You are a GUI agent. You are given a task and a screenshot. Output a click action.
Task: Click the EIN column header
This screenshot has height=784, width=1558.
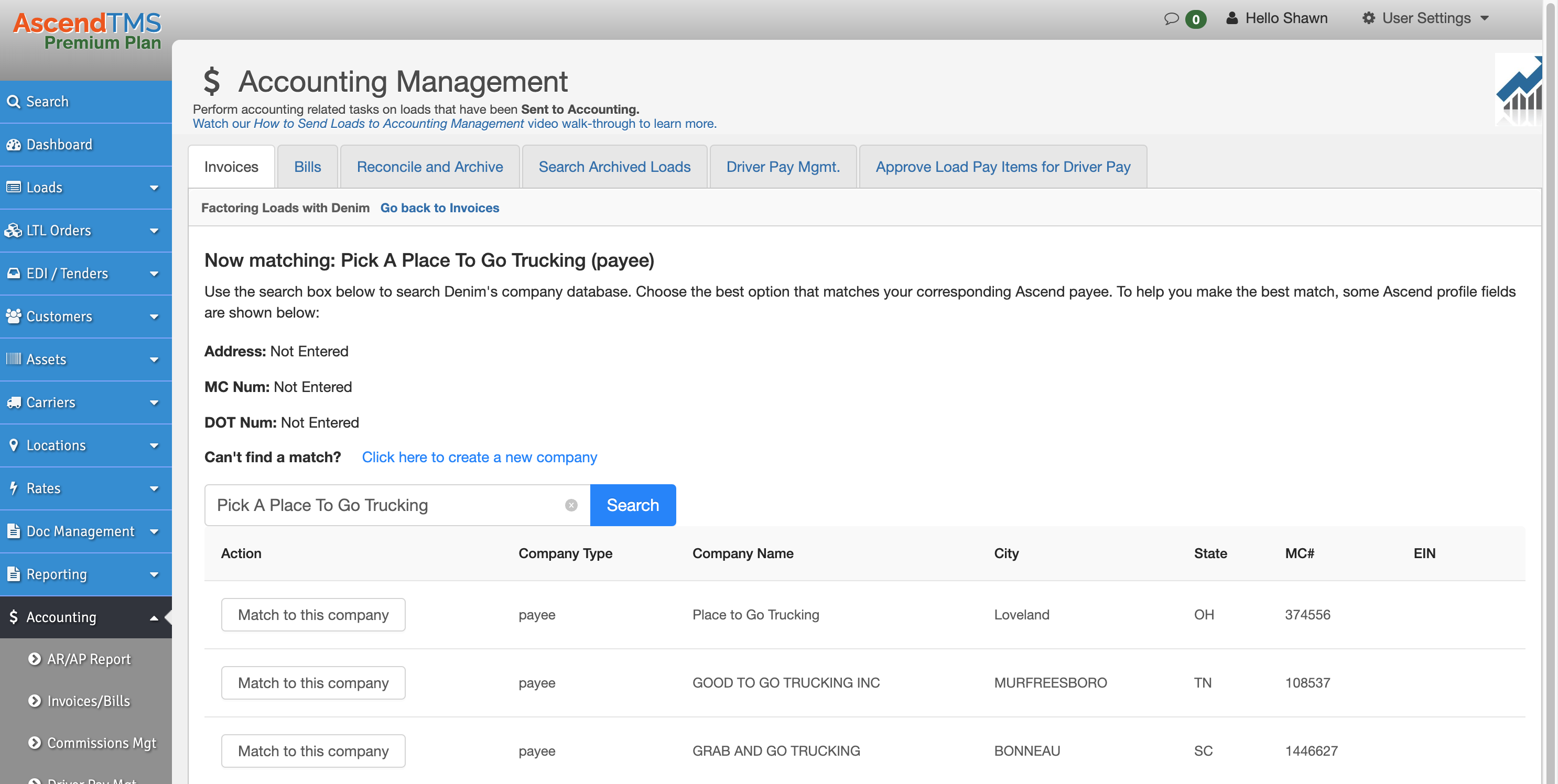[1424, 553]
